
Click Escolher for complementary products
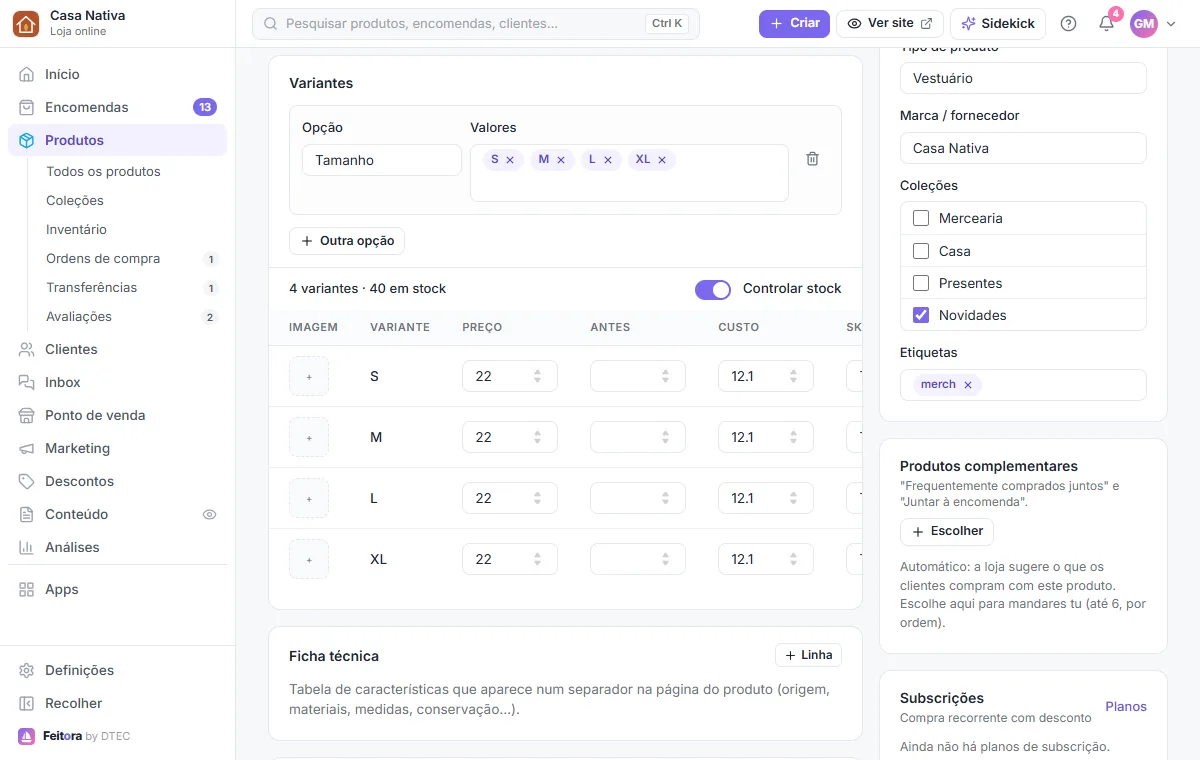tap(947, 532)
